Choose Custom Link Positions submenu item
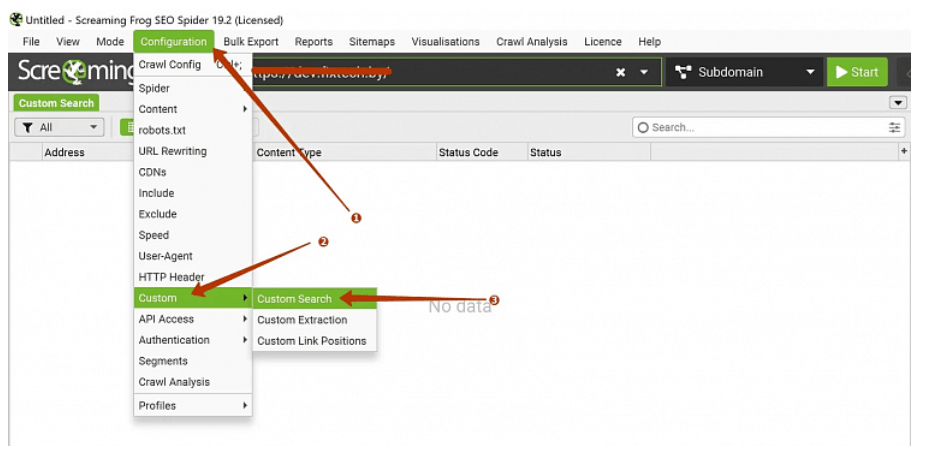 click(x=314, y=341)
